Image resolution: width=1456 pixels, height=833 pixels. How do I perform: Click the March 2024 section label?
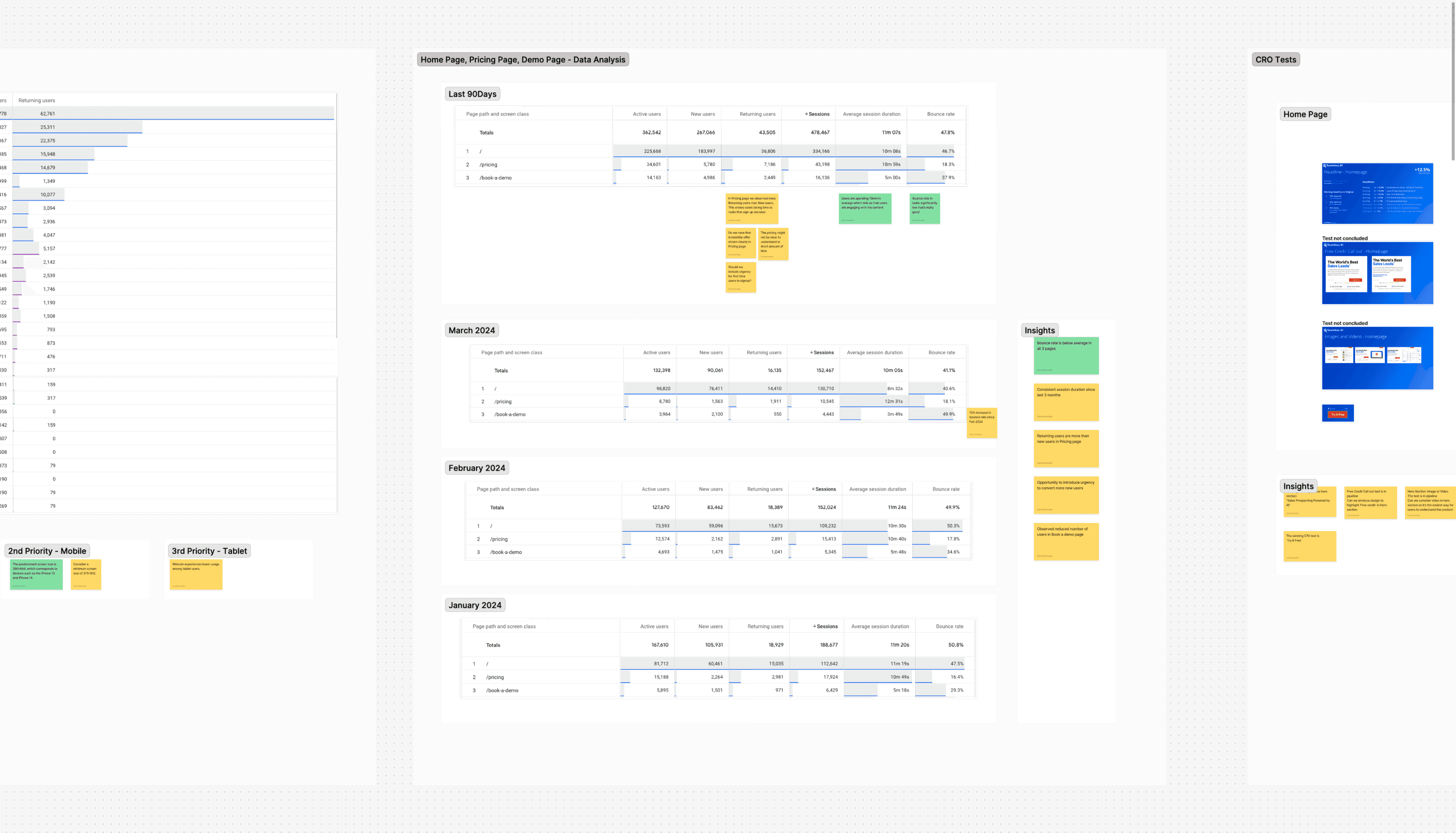472,330
